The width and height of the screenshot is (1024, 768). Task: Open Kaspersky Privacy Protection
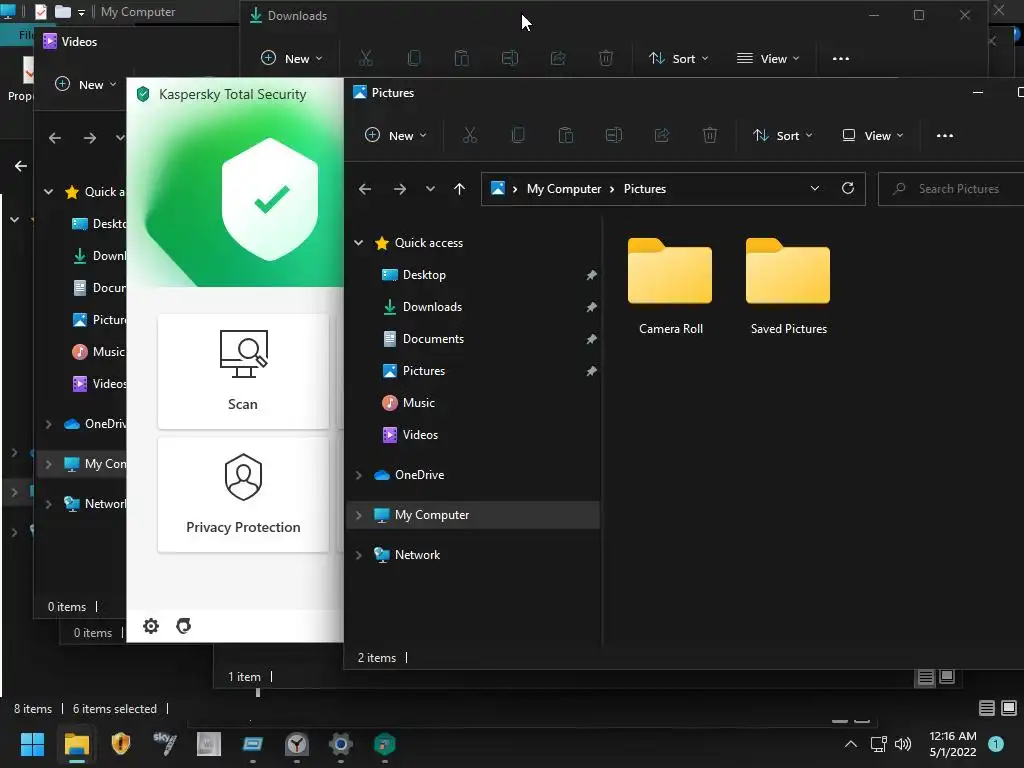(243, 494)
